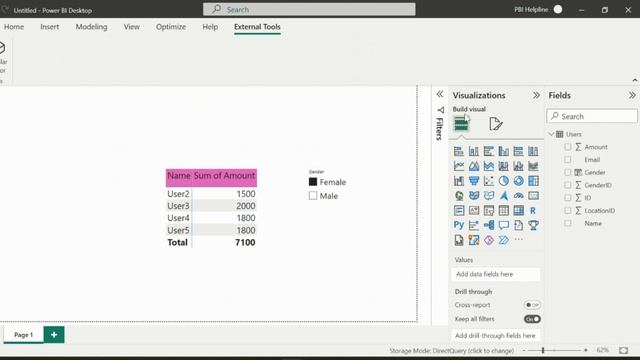The height and width of the screenshot is (360, 640).
Task: Select the Gauge visual
Action: (518, 196)
